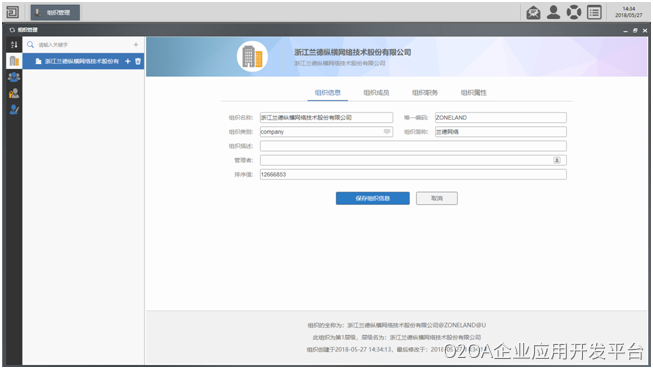Click the bold company name header
The width and height of the screenshot is (653, 369).
click(353, 52)
